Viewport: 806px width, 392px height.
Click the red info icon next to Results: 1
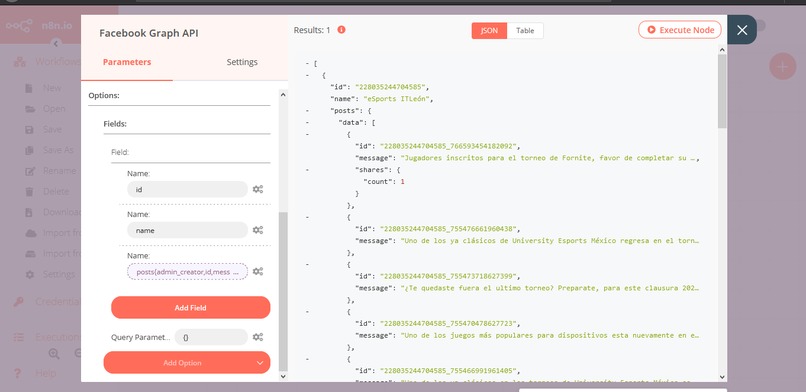tap(341, 30)
